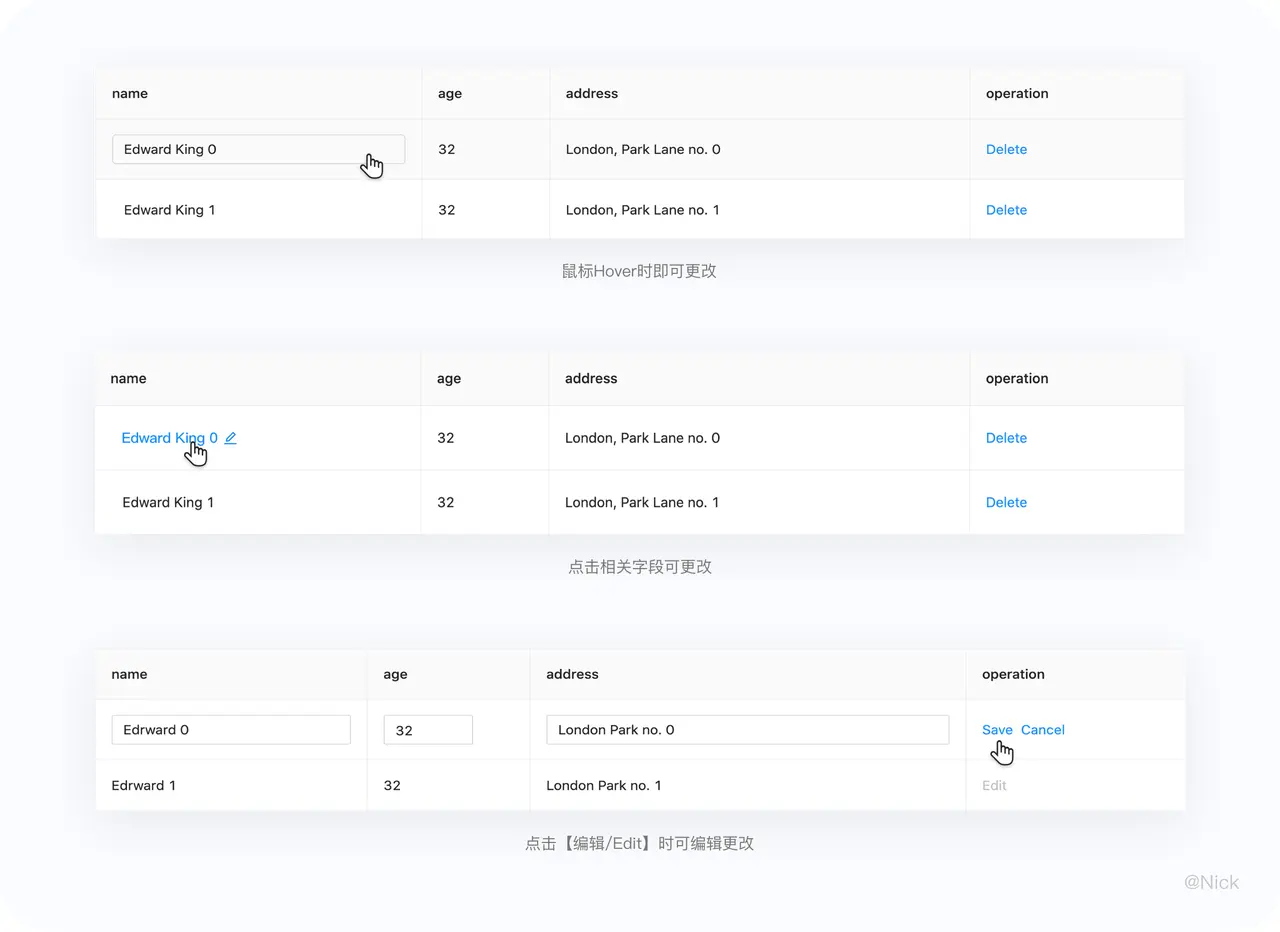The width and height of the screenshot is (1280, 932).
Task: Click the name column header in bottom table
Action: click(129, 674)
